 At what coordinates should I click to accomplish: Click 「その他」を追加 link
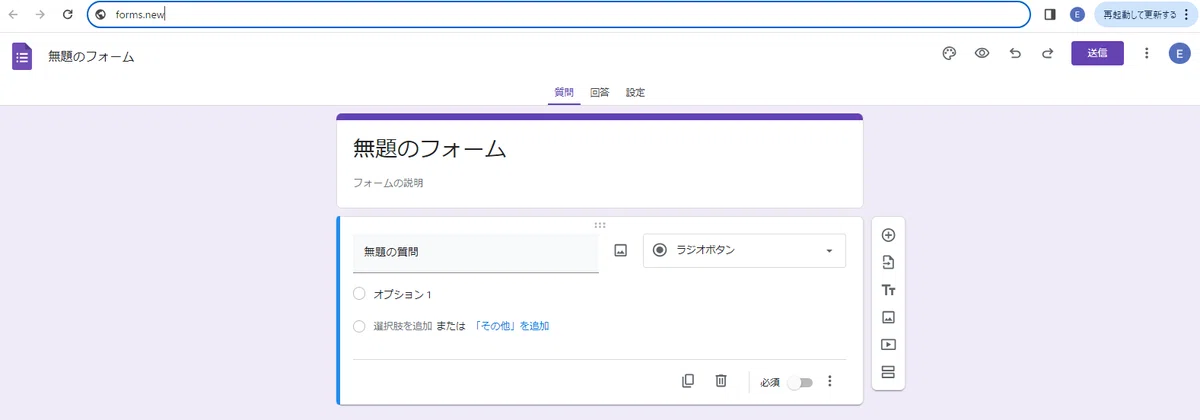(511, 326)
